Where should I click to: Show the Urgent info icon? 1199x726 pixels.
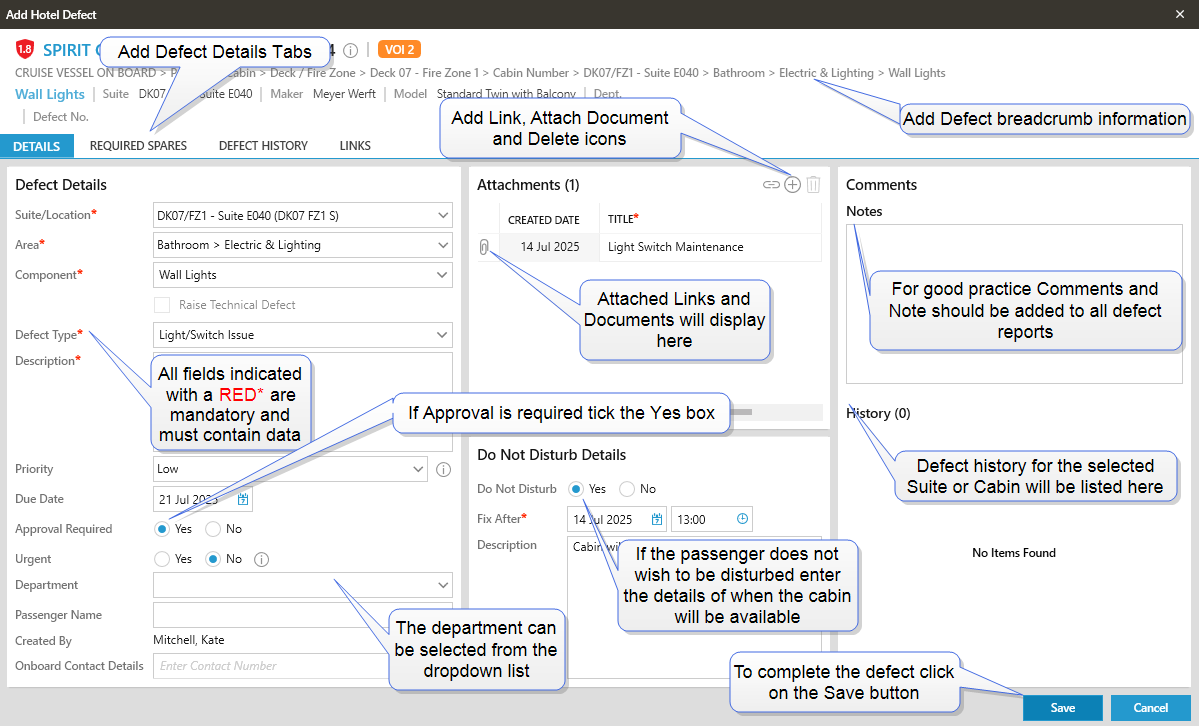(262, 559)
